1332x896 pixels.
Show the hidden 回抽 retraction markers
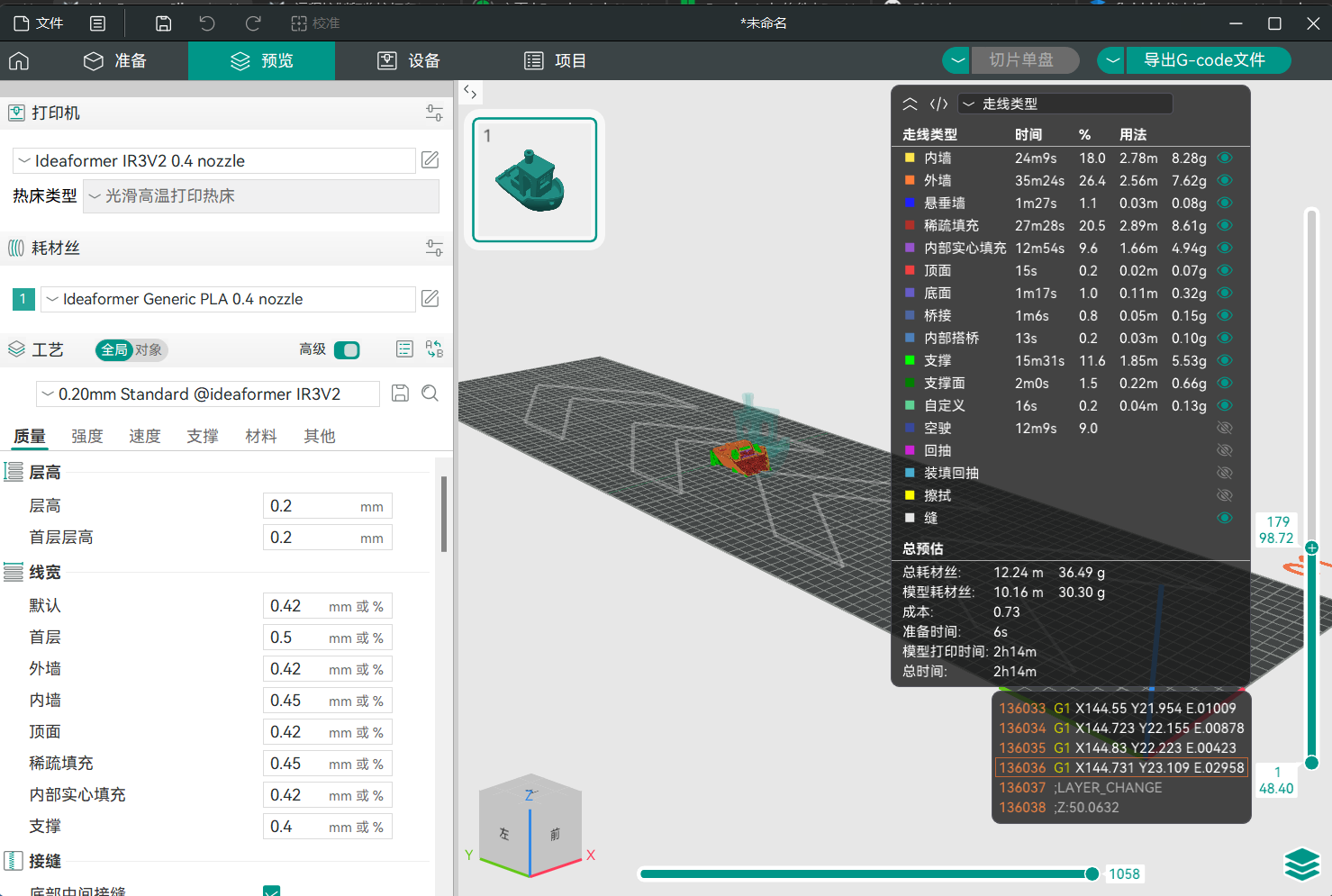tap(1225, 450)
